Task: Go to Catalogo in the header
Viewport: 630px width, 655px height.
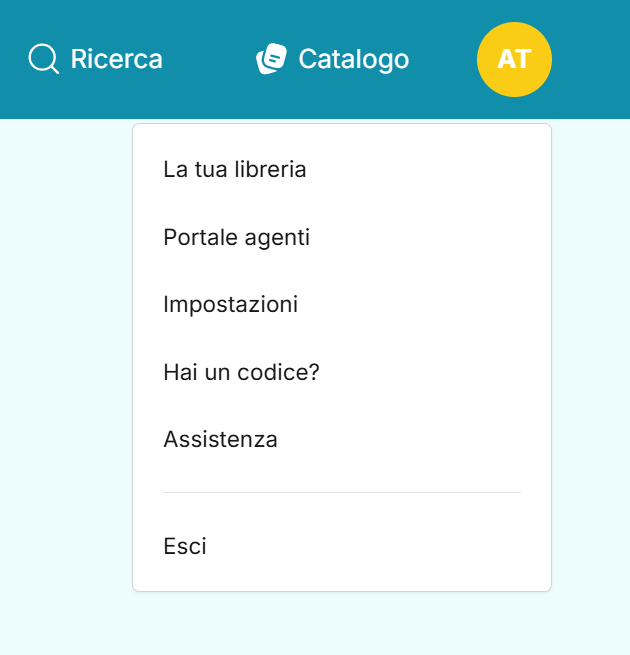Action: tap(333, 59)
